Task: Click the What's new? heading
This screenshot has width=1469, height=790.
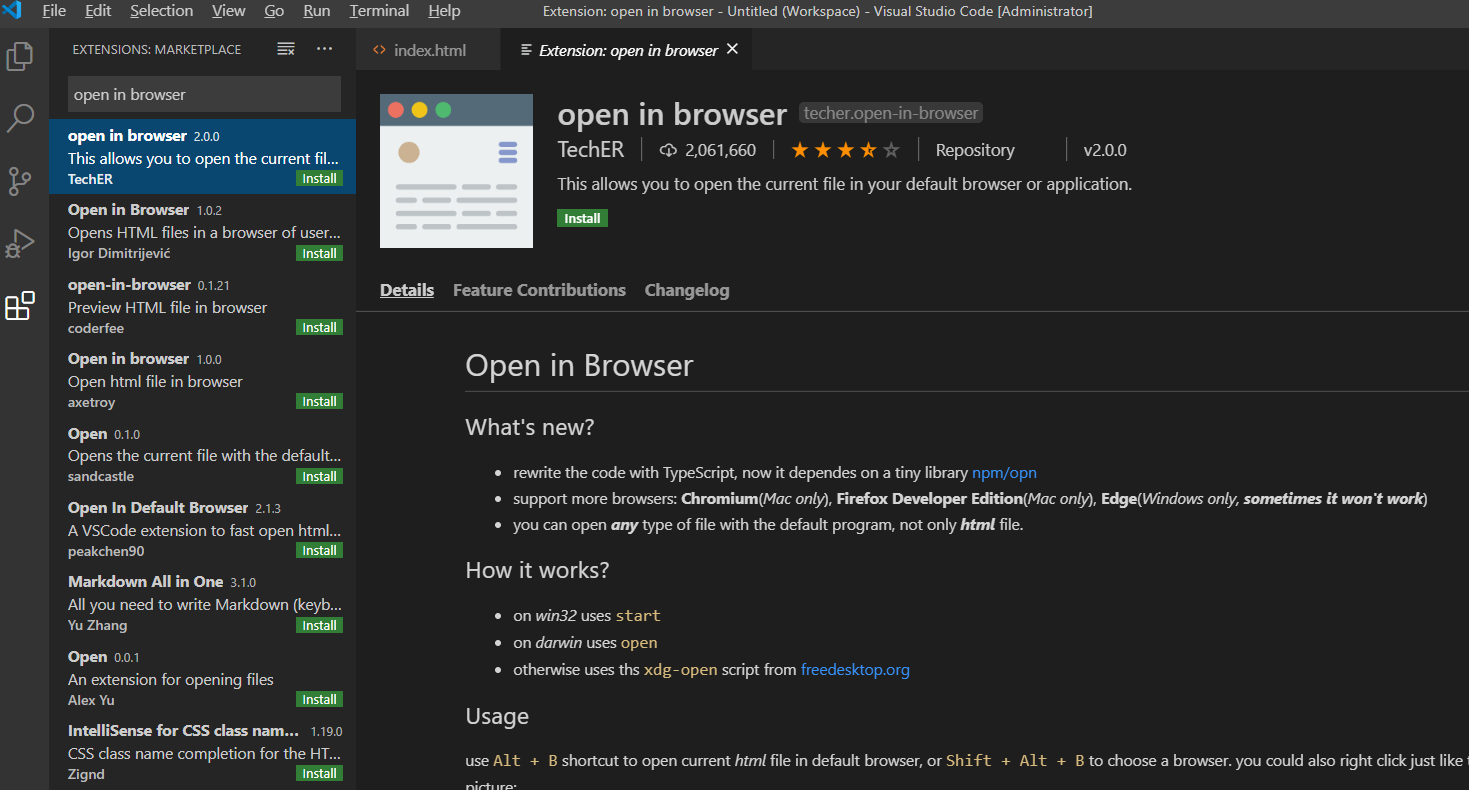Action: (x=530, y=427)
